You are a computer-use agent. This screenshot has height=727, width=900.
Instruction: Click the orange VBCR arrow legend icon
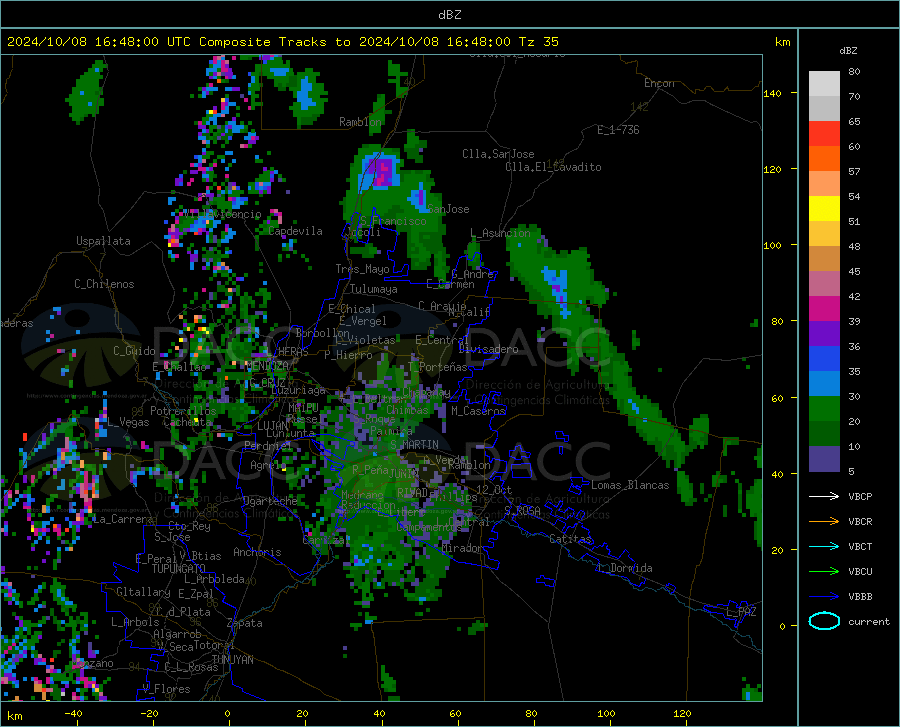(x=824, y=522)
